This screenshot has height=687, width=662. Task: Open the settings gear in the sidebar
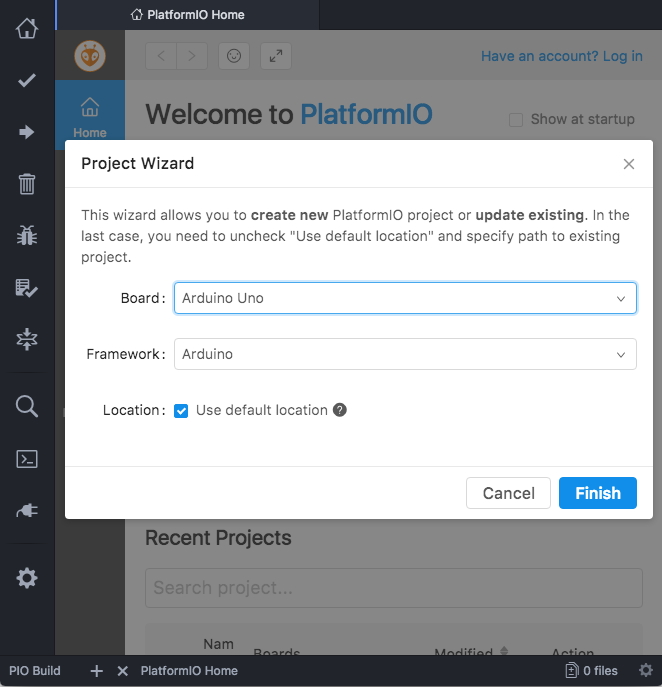point(27,578)
